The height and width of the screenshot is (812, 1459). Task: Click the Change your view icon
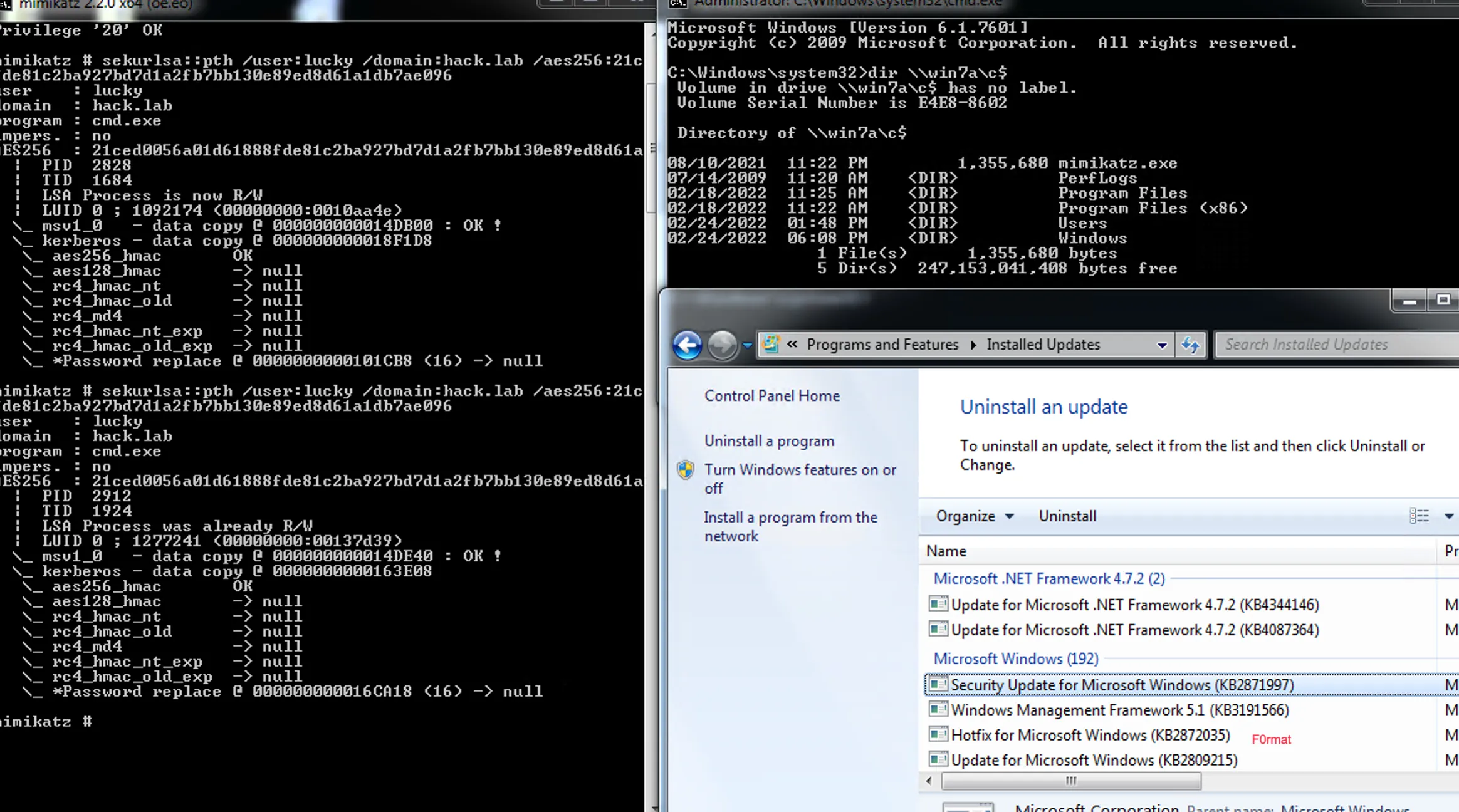point(1419,516)
